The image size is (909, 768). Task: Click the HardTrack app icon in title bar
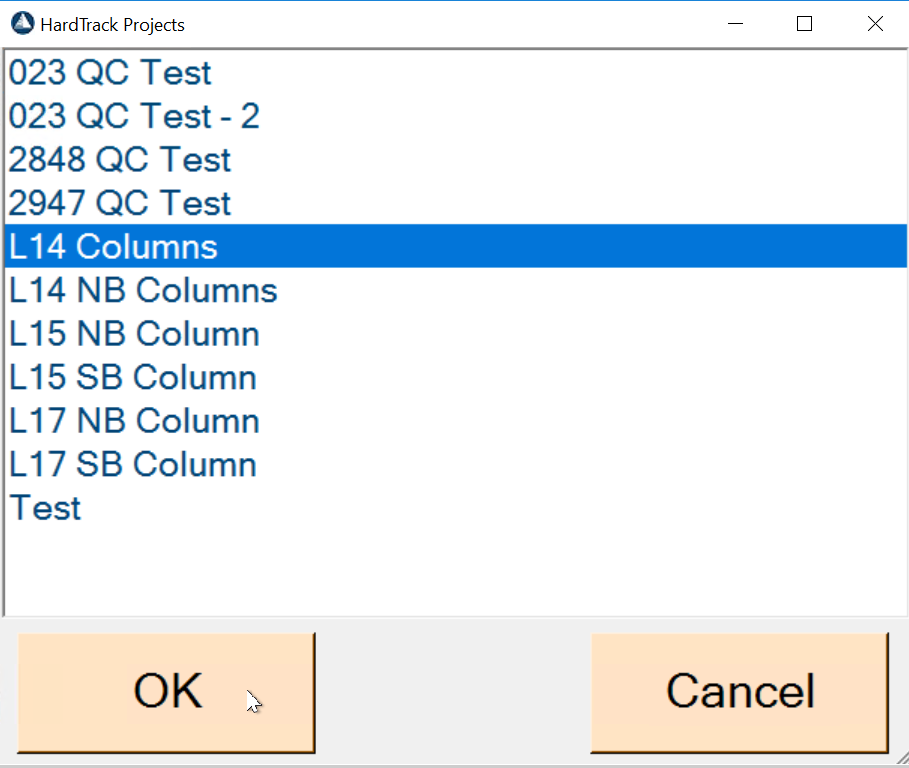click(22, 24)
